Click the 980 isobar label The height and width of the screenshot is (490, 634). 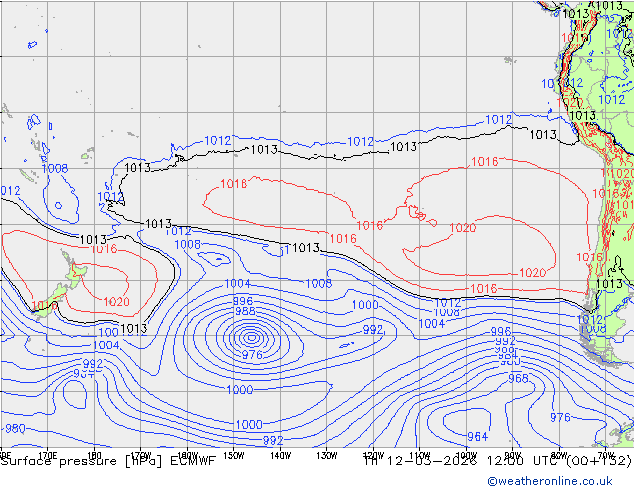[15, 428]
